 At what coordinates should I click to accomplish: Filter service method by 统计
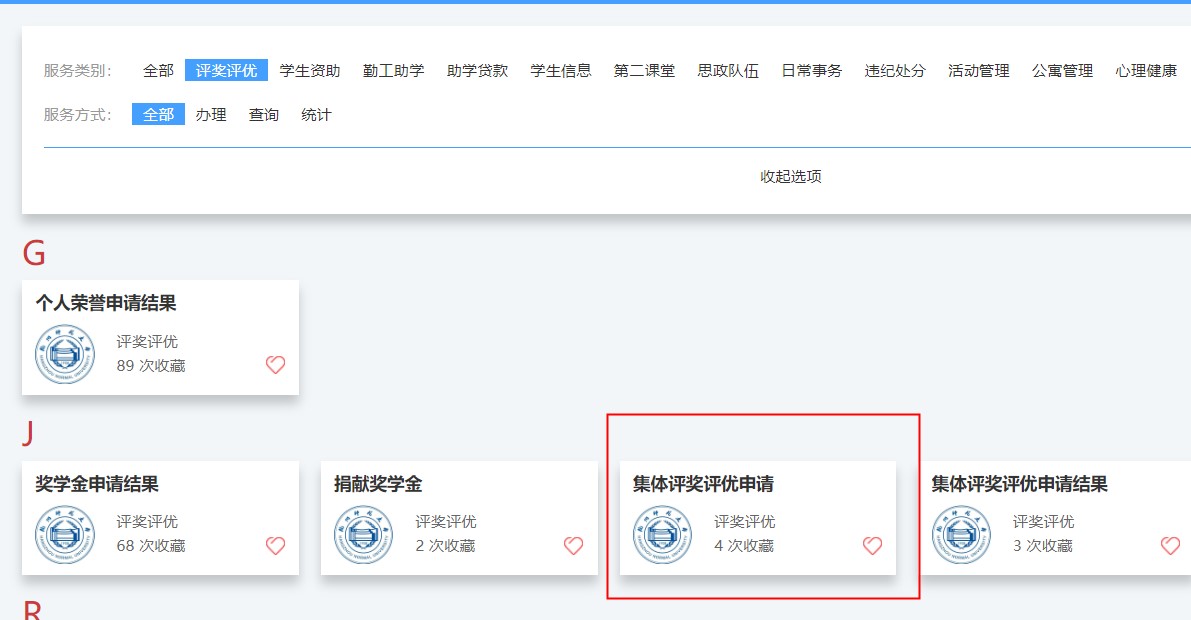pyautogui.click(x=316, y=115)
